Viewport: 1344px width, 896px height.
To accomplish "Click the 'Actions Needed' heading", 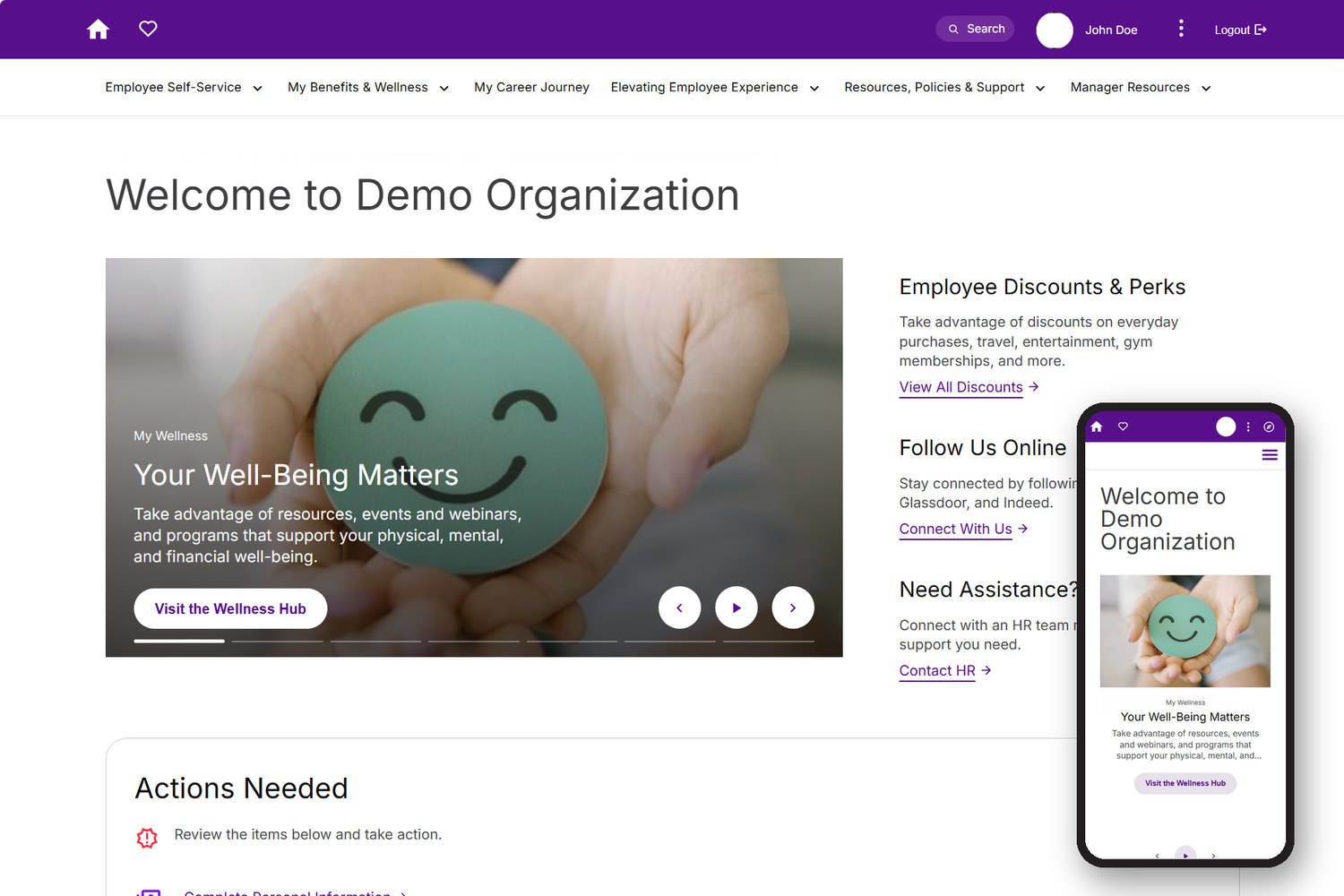I will click(x=241, y=788).
